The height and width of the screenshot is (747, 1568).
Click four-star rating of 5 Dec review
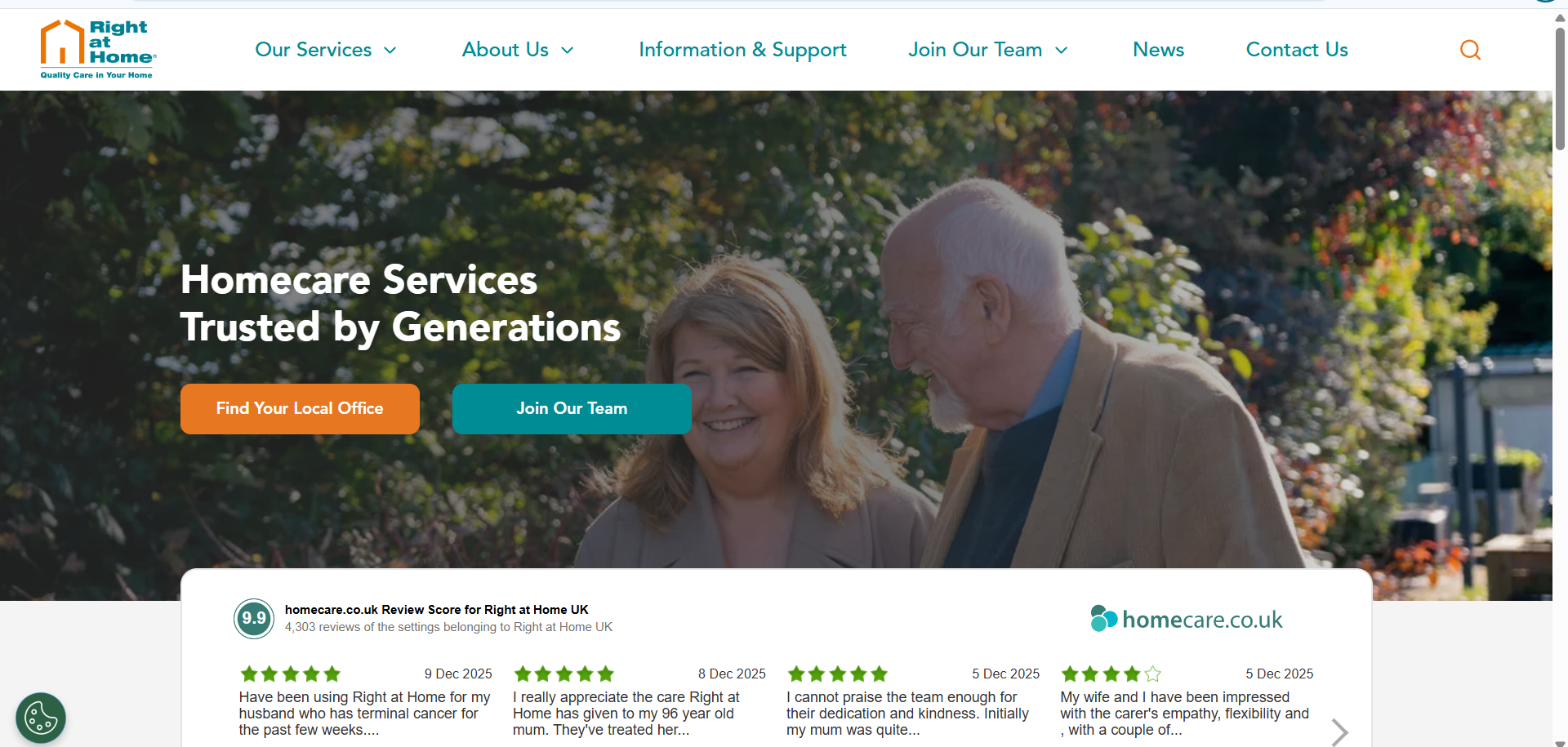coord(1111,674)
